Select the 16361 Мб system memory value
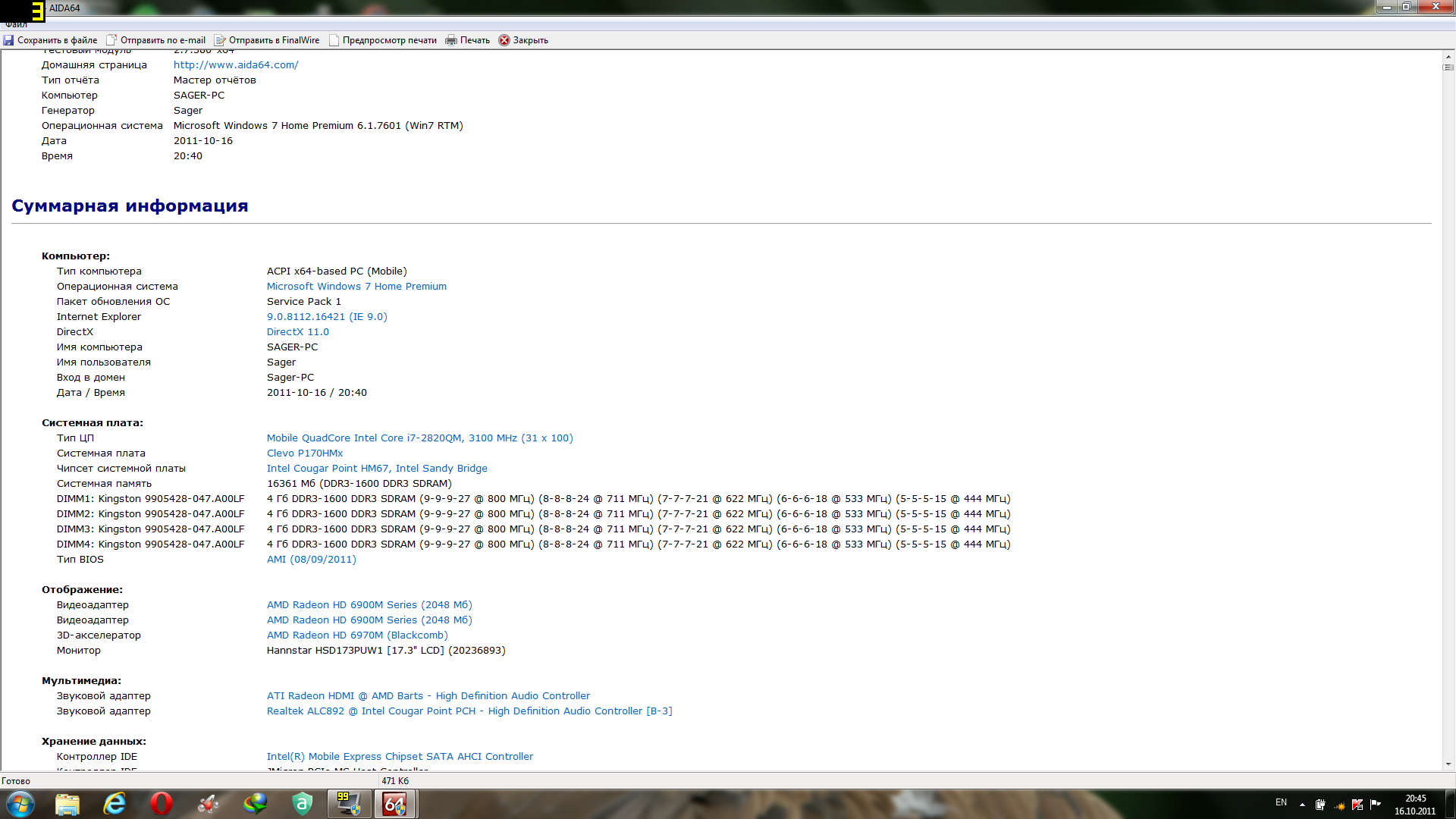This screenshot has height=819, width=1456. coord(359,484)
